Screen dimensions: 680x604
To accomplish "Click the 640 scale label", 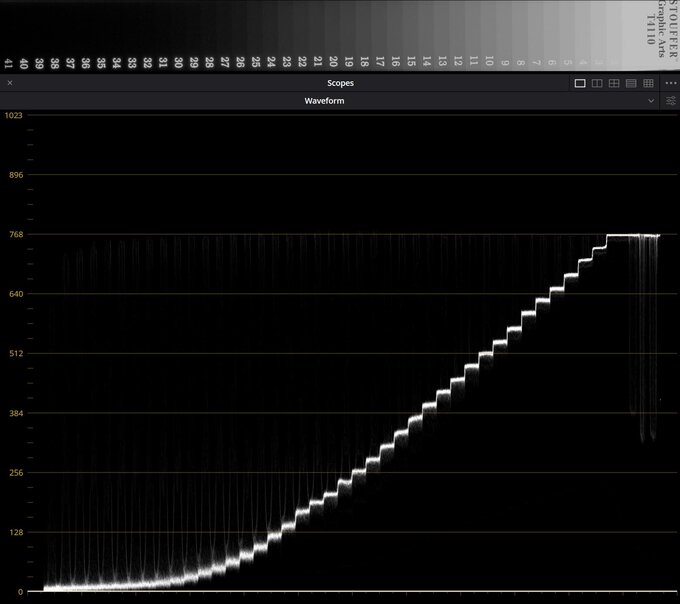I will (x=16, y=294).
